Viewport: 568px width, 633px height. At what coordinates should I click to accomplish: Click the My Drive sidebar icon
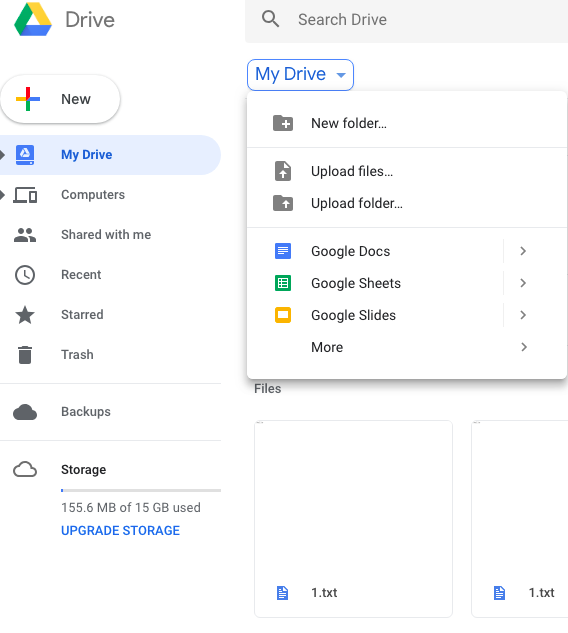click(x=25, y=155)
